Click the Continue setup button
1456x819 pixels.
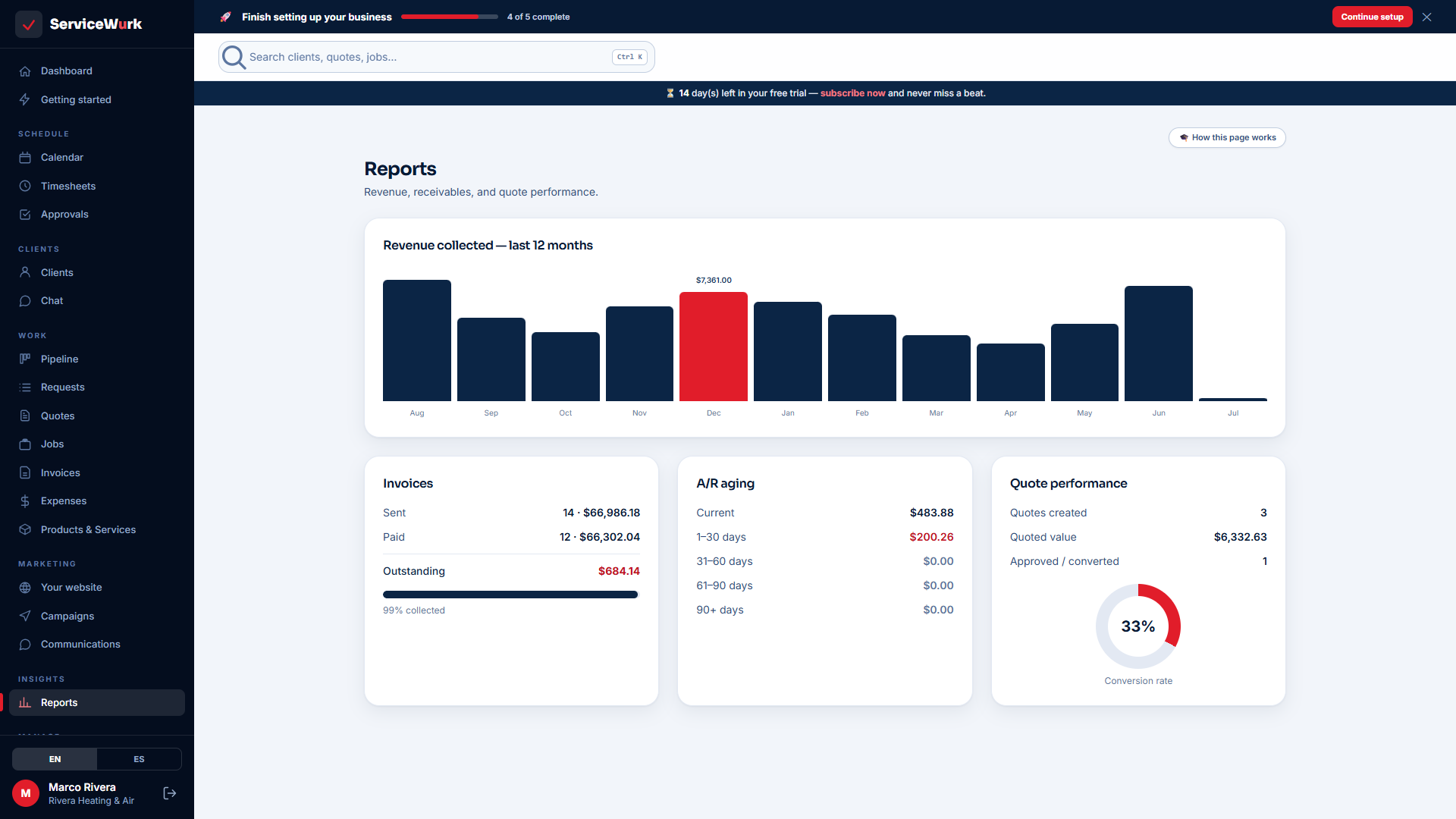1372,17
